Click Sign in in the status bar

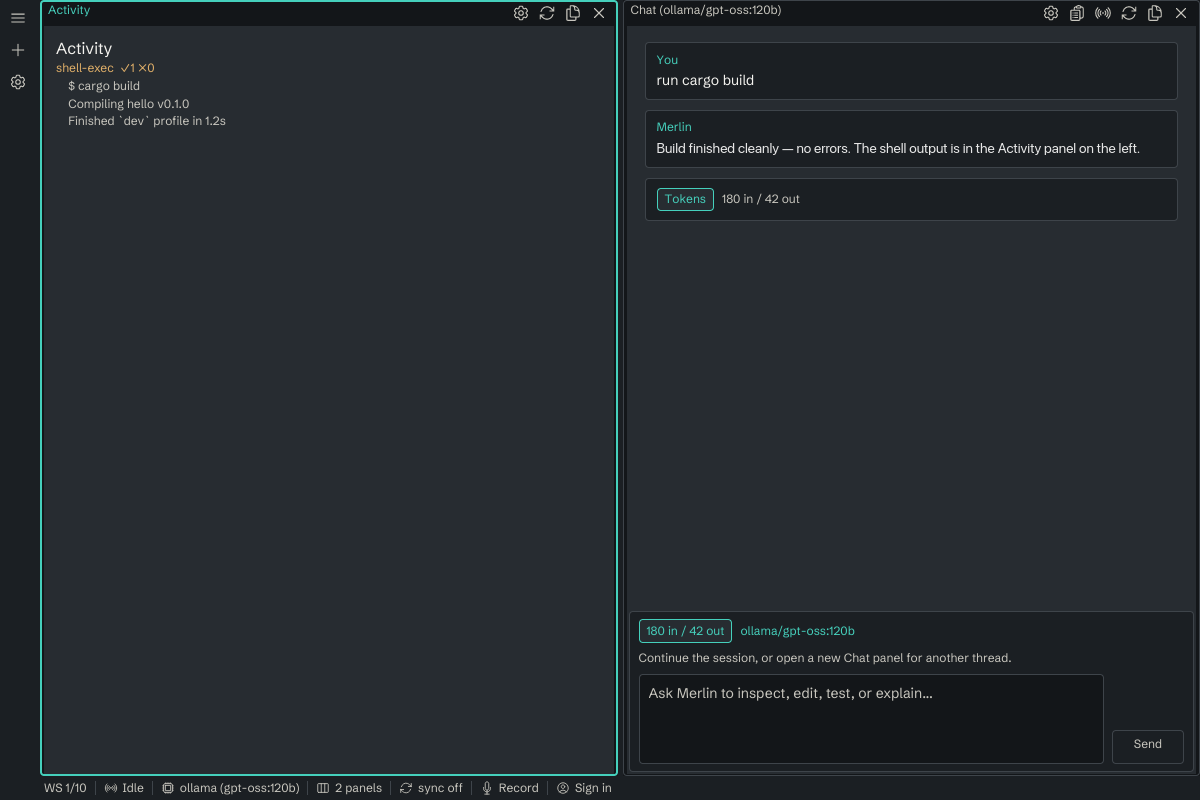pos(584,788)
